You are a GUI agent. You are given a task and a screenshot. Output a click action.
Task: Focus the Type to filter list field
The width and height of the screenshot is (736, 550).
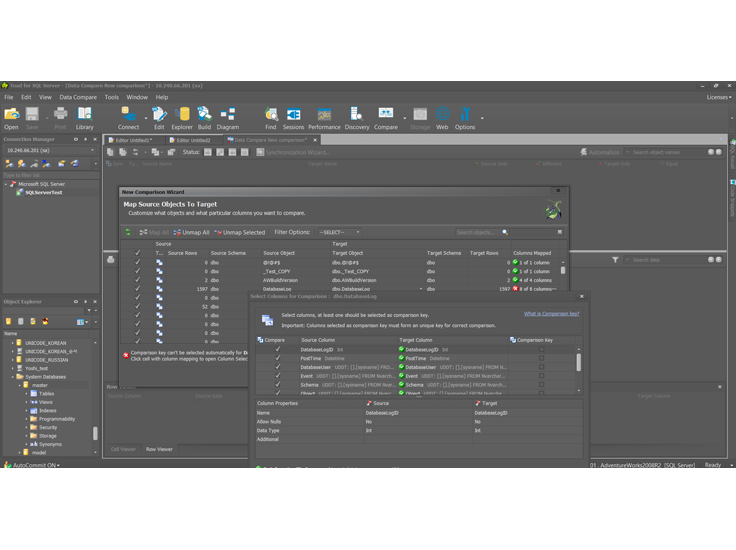pos(51,175)
